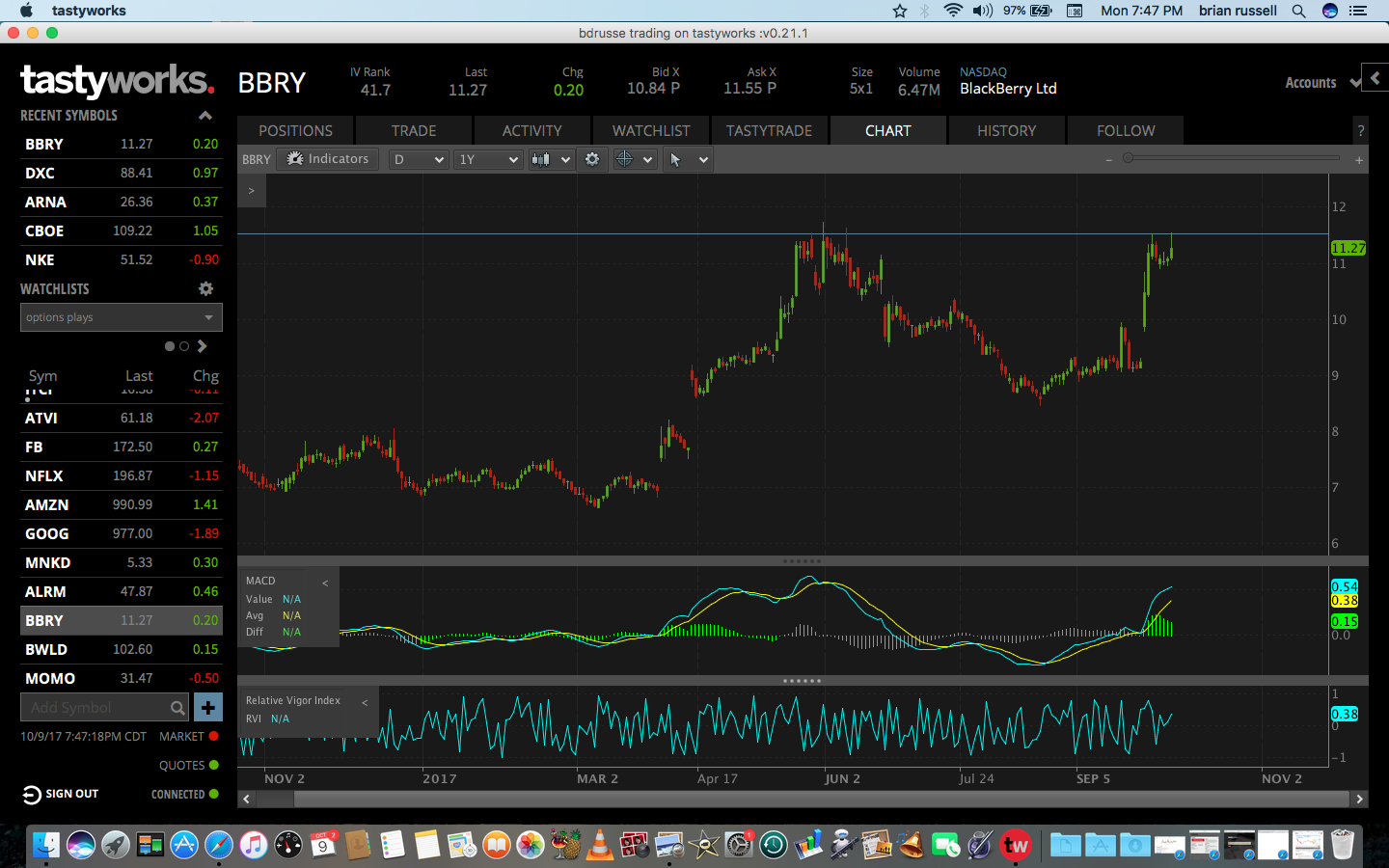Viewport: 1389px width, 868px height.
Task: Open the options plays watchlist dropdown
Action: tap(122, 317)
